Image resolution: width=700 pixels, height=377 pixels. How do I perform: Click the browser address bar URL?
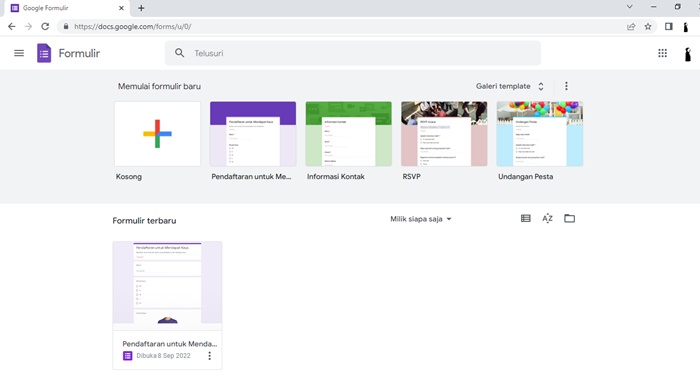click(133, 26)
